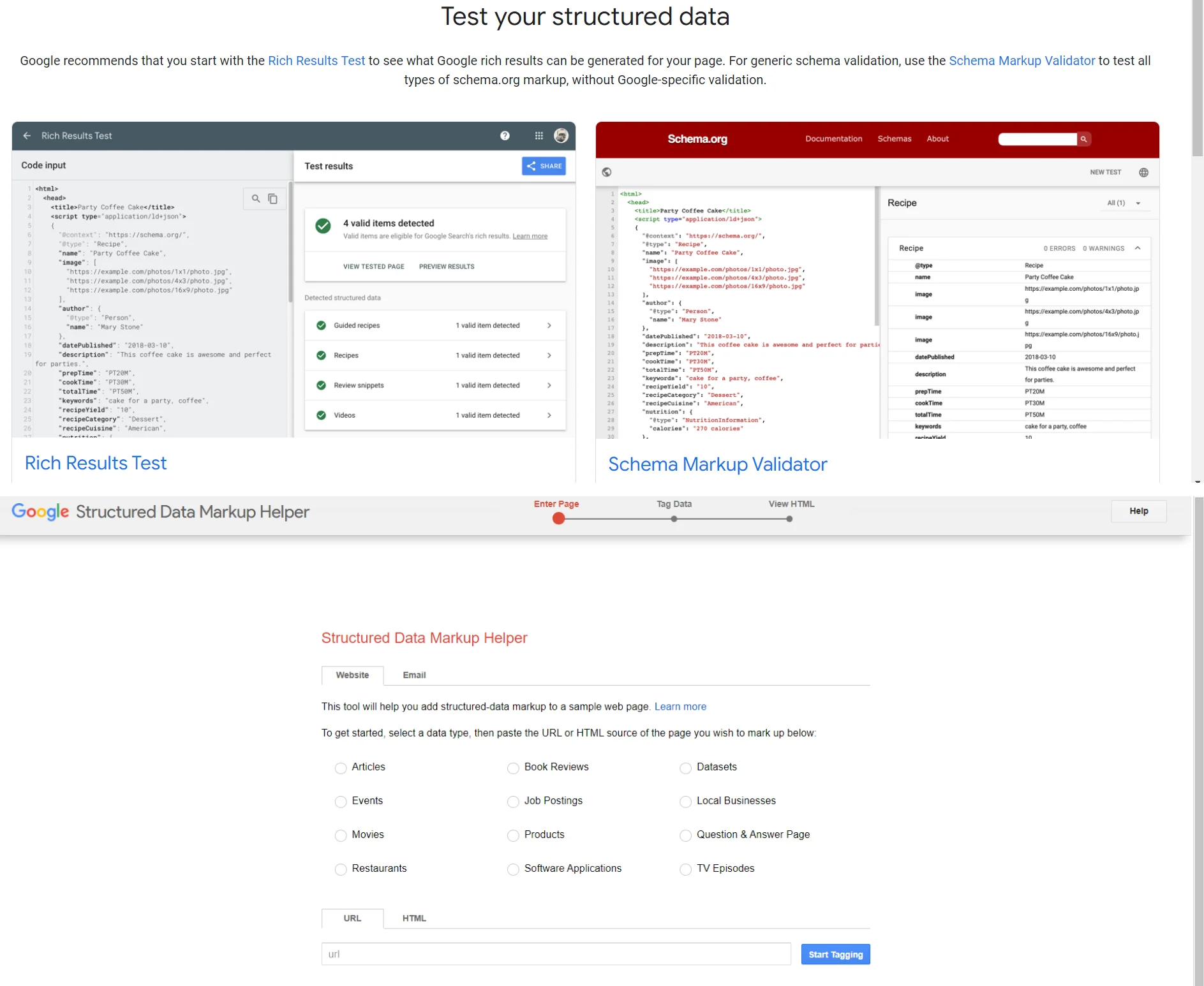The height and width of the screenshot is (986, 1204).
Task: Select the TV Episodes radio button
Action: [x=685, y=869]
